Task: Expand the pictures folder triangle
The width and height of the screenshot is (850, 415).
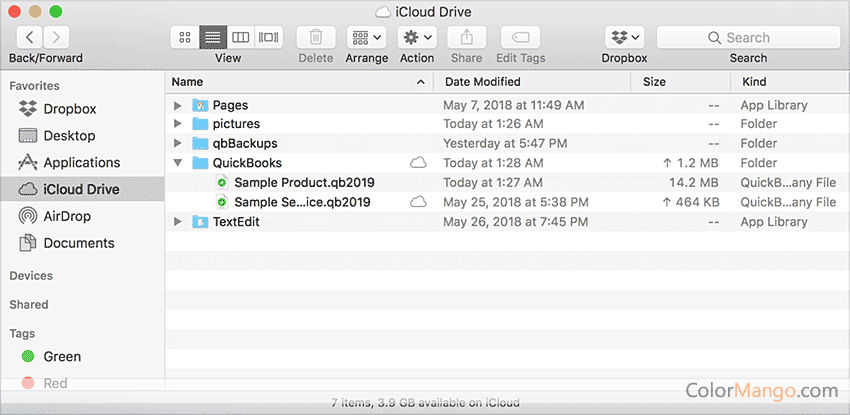Action: coord(177,124)
